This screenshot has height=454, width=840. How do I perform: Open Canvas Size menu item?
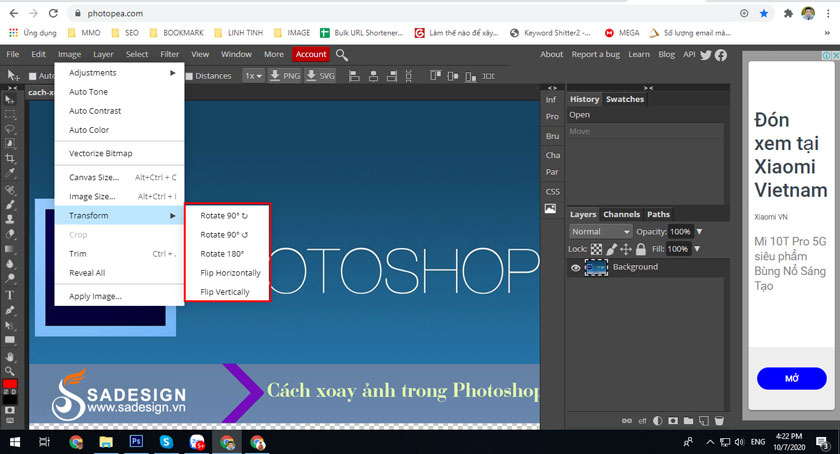pyautogui.click(x=119, y=177)
